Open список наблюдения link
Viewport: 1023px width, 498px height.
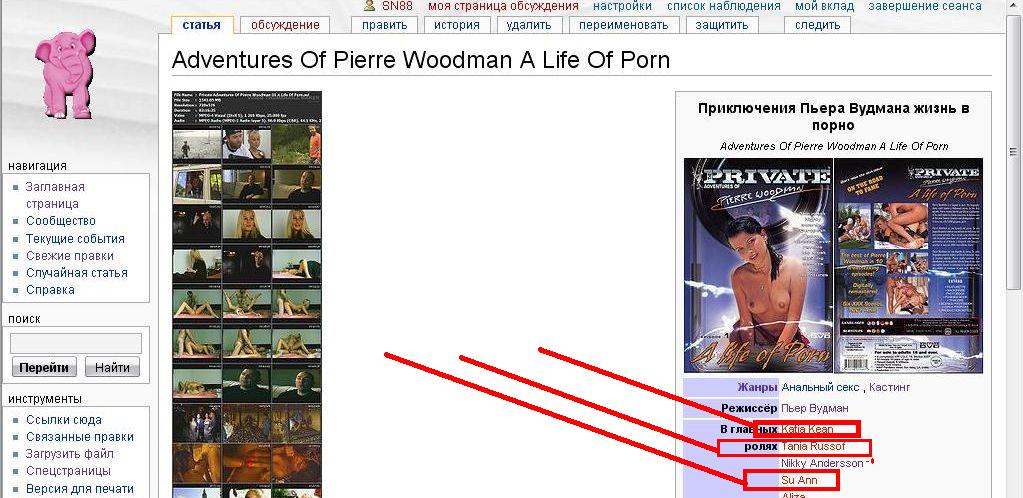coord(724,6)
